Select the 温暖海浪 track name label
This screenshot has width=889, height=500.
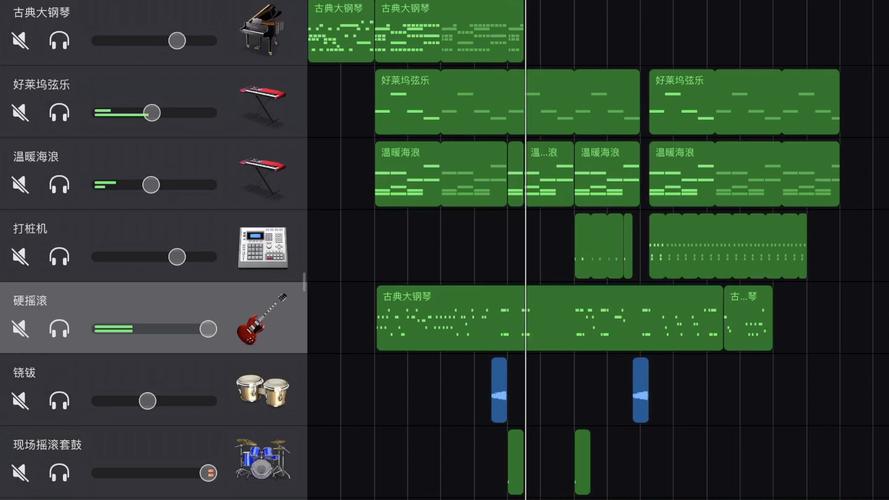pos(36,157)
